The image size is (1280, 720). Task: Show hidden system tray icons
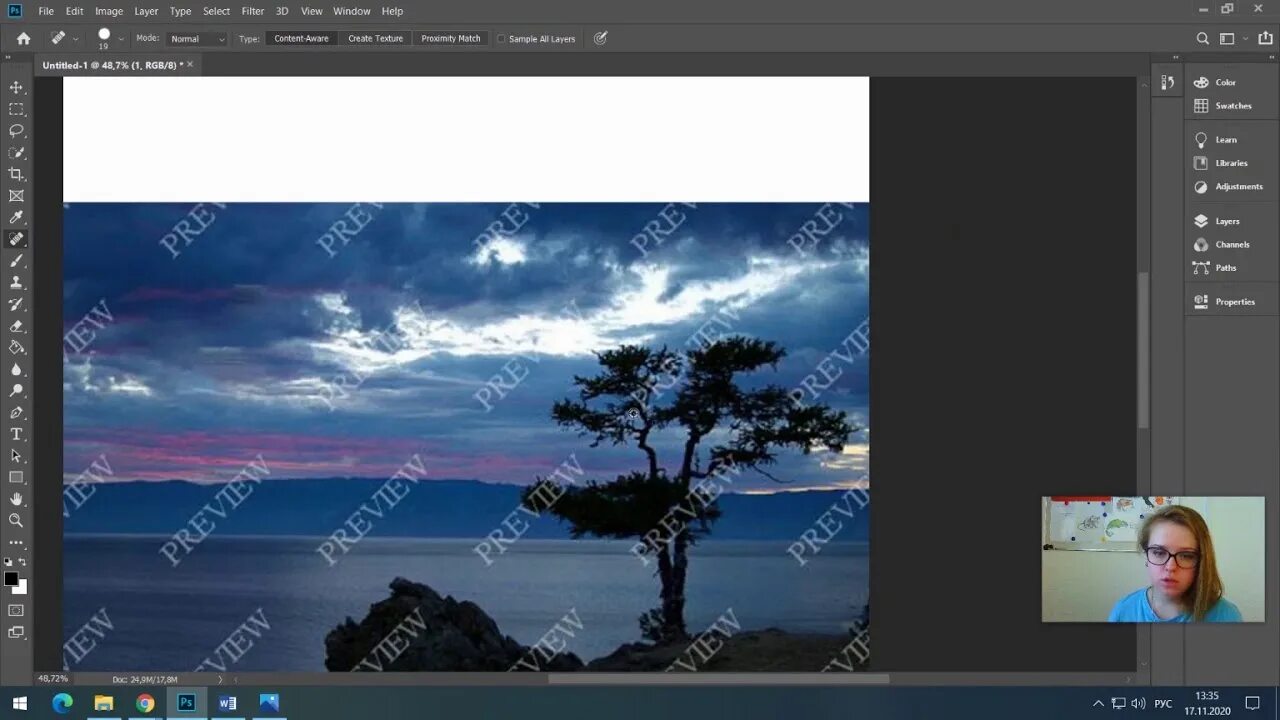(x=1098, y=703)
